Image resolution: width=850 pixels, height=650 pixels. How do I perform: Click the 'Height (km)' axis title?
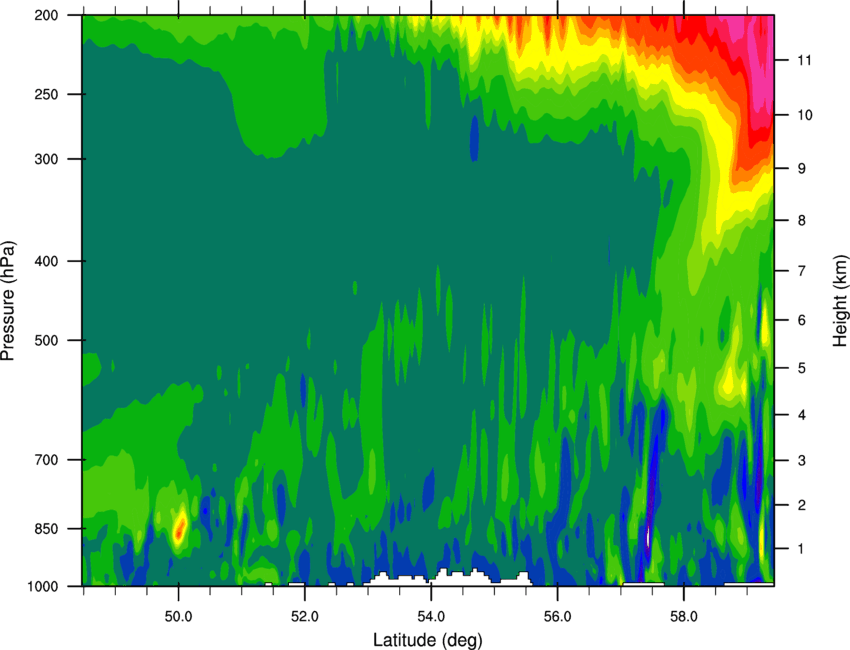click(840, 300)
